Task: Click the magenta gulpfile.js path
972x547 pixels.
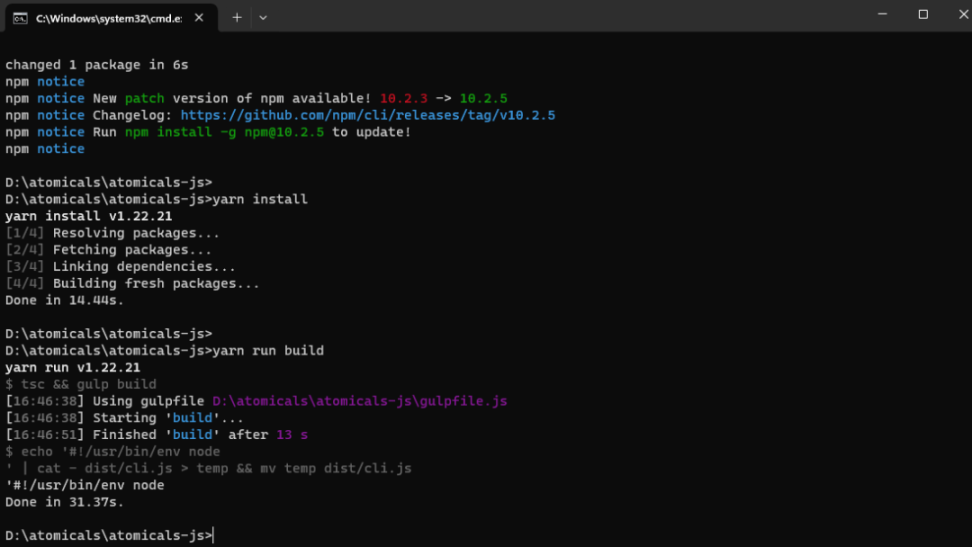Action: coord(359,401)
